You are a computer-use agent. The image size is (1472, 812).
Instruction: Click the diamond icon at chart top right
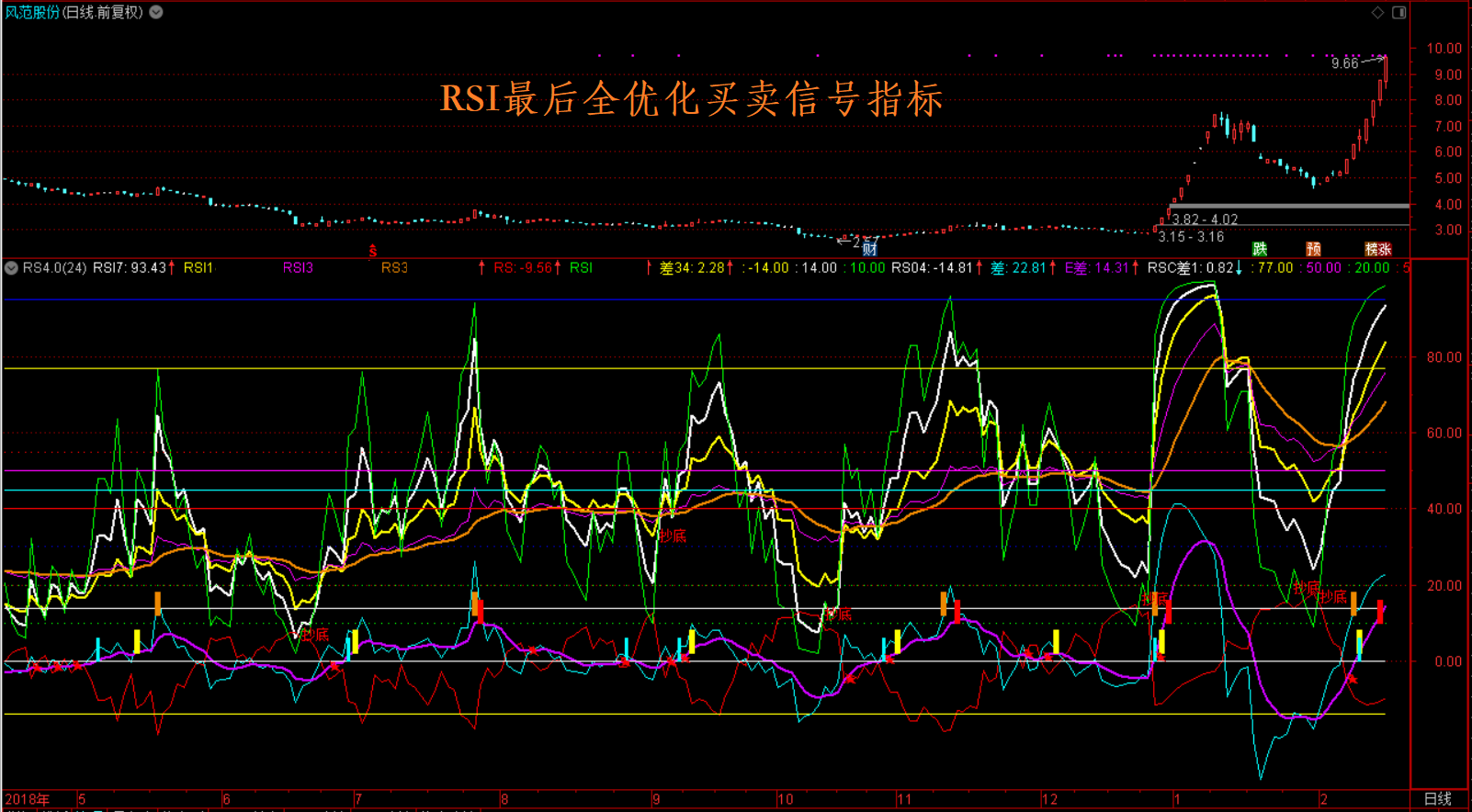pos(1377,12)
